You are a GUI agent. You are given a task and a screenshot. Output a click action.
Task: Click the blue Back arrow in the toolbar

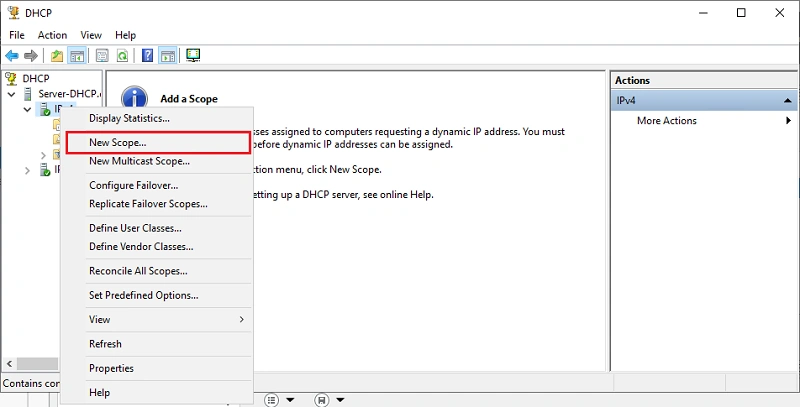pos(12,56)
